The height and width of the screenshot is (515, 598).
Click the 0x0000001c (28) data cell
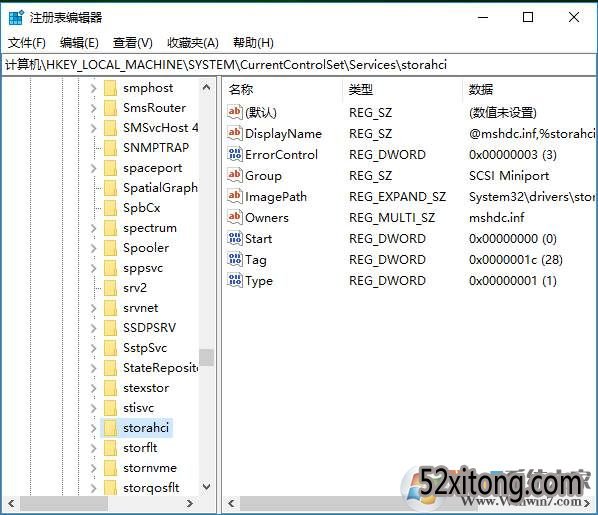click(x=516, y=260)
